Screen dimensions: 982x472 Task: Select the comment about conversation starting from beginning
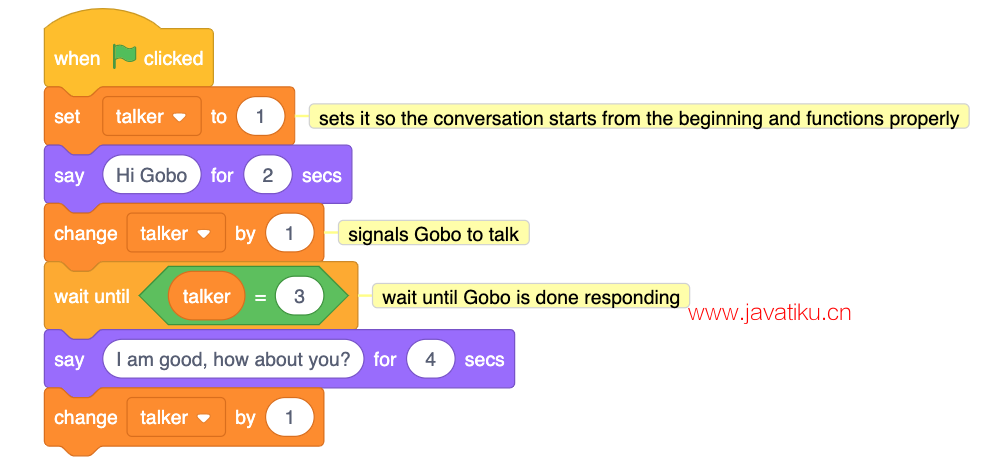639,118
